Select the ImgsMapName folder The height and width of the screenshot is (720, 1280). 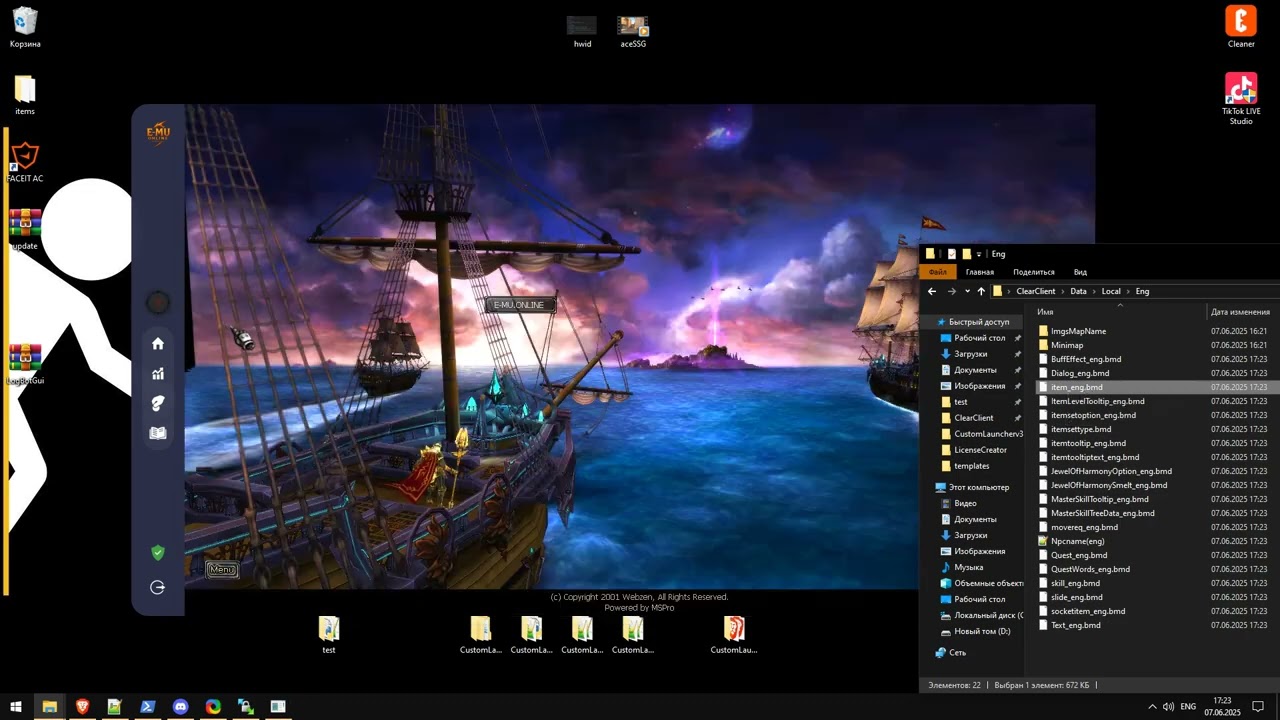pyautogui.click(x=1078, y=331)
